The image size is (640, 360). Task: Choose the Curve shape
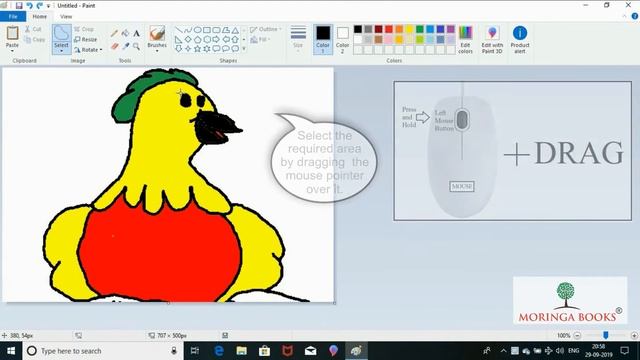pyautogui.click(x=188, y=30)
